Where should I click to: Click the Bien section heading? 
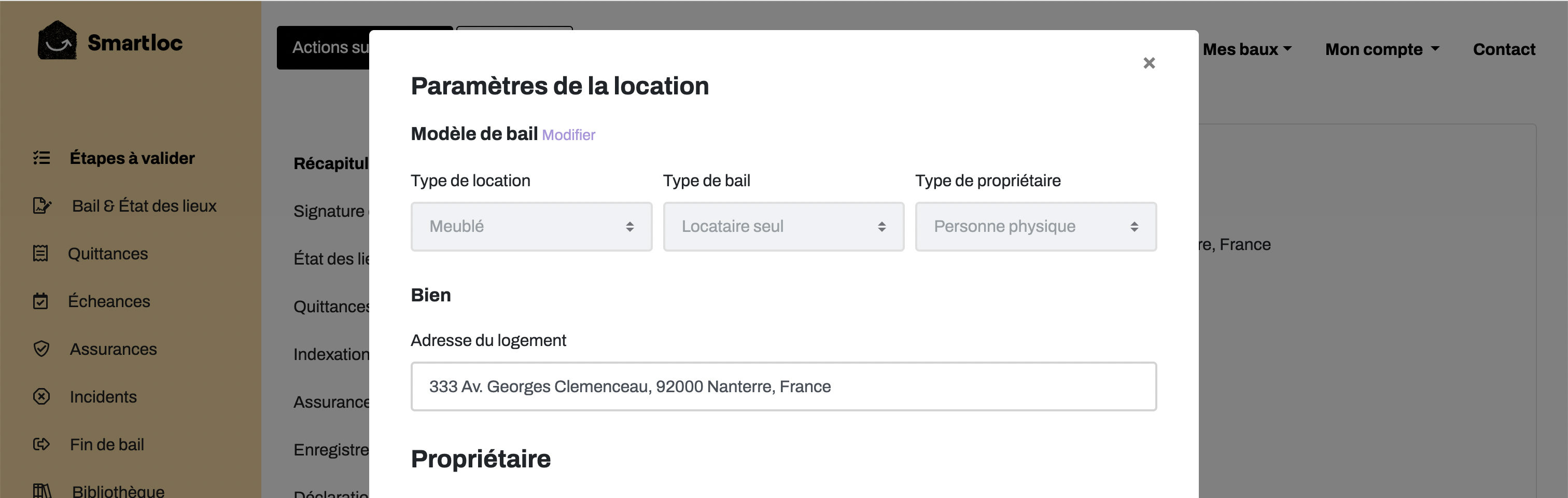click(x=431, y=295)
